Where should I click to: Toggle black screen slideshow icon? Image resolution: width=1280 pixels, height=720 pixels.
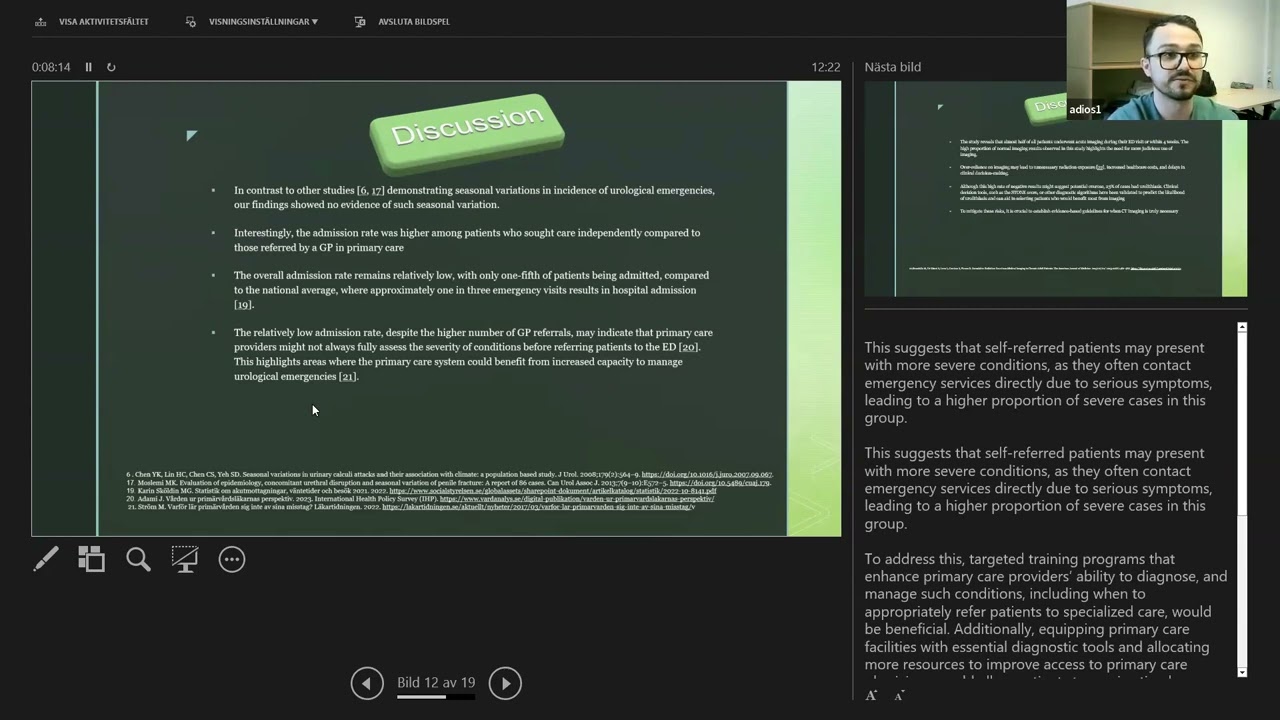click(184, 559)
